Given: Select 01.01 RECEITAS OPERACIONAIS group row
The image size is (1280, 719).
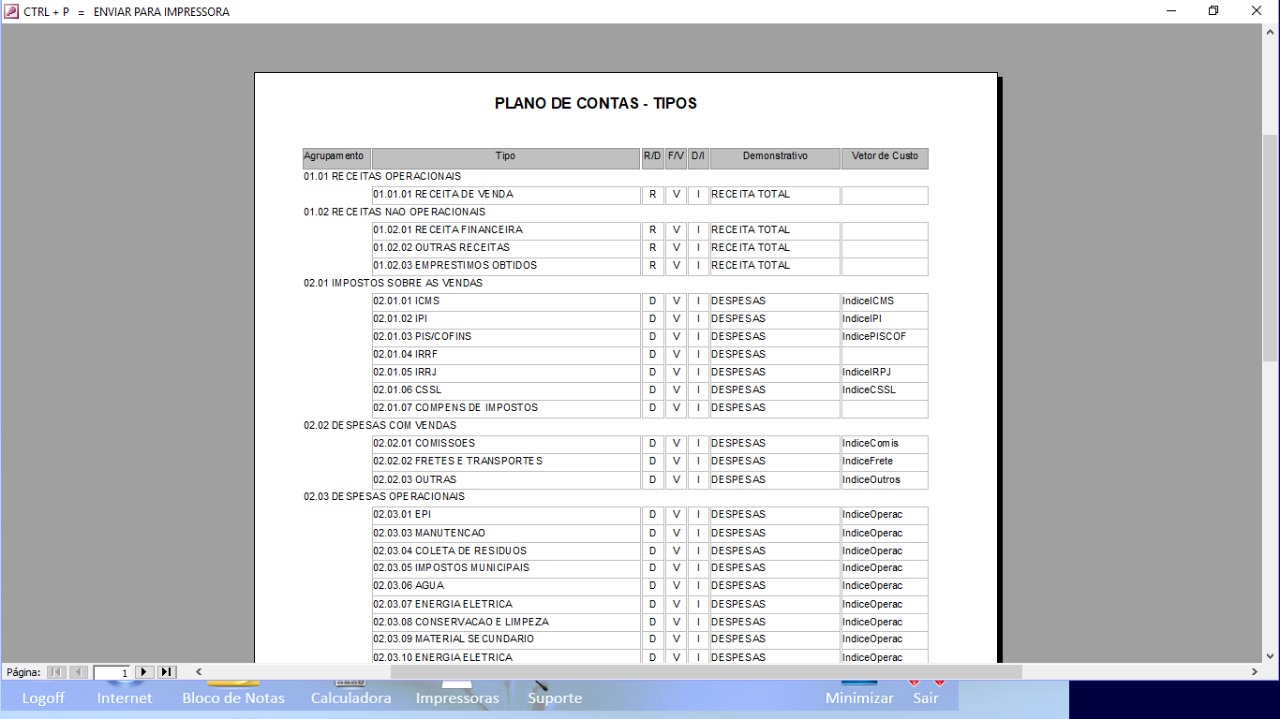Looking at the screenshot, I should tap(383, 176).
